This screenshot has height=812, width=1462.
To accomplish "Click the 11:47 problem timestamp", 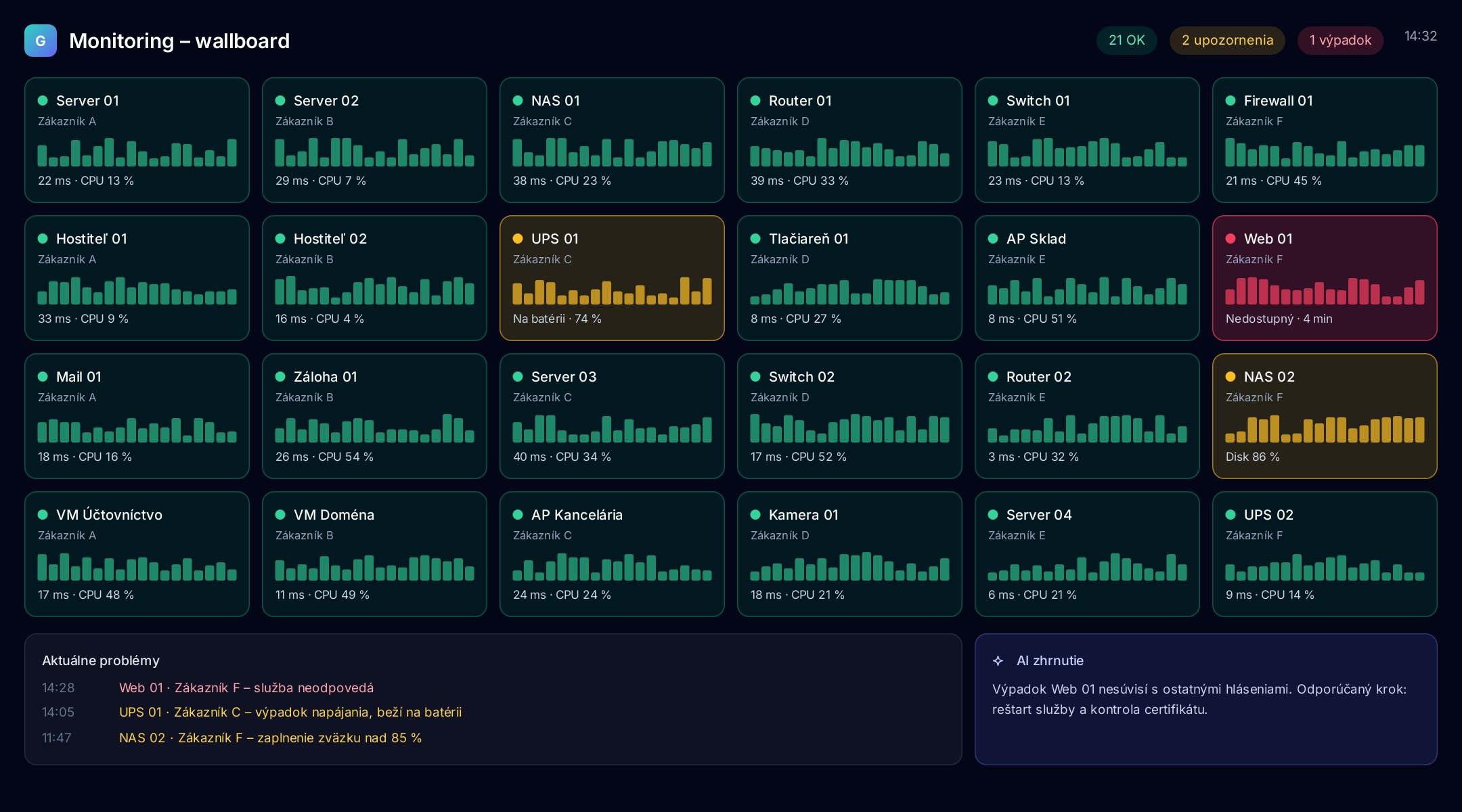I will coord(56,738).
